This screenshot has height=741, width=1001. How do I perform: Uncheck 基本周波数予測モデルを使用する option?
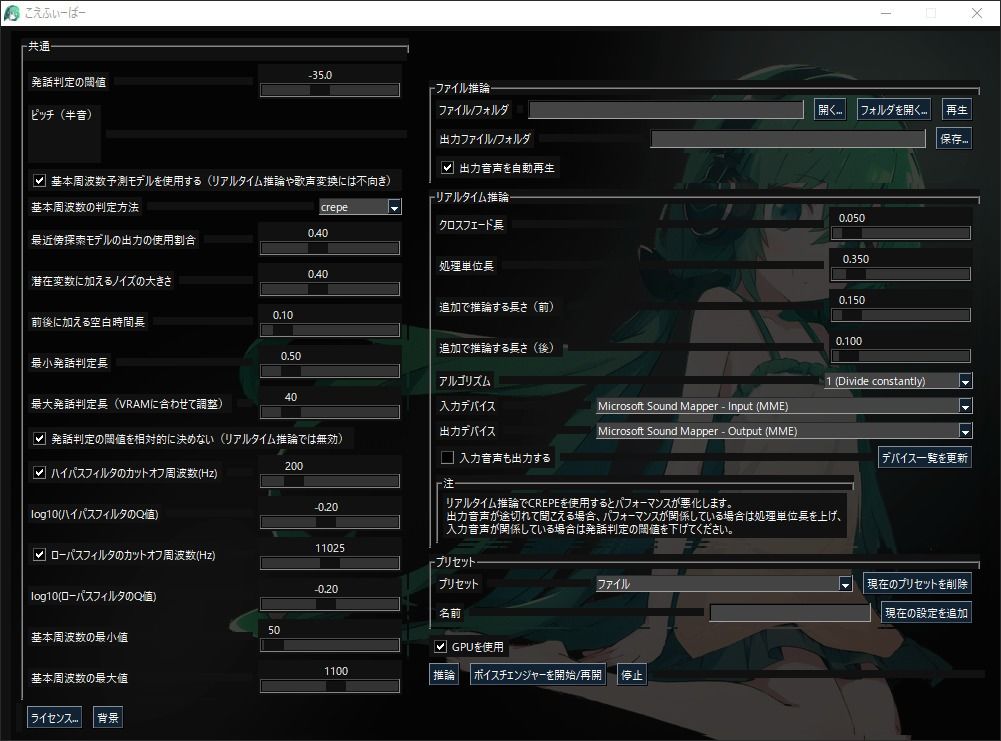(x=39, y=181)
